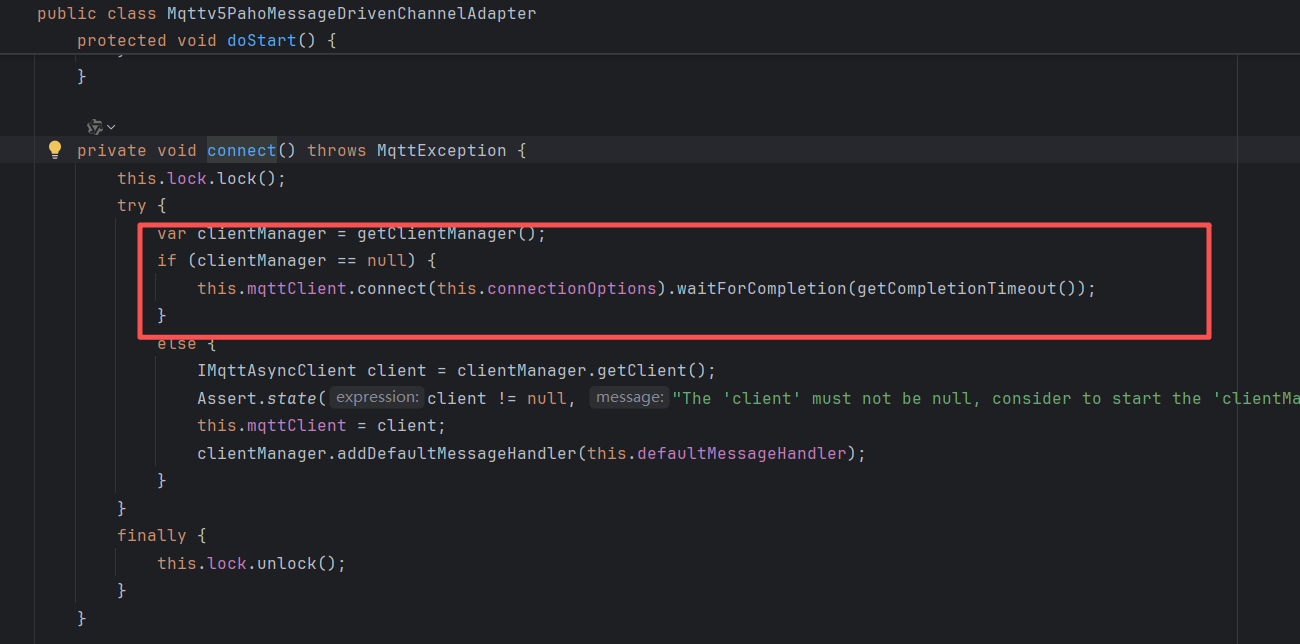Place cursor on this.lock.unlock() line

point(250,563)
